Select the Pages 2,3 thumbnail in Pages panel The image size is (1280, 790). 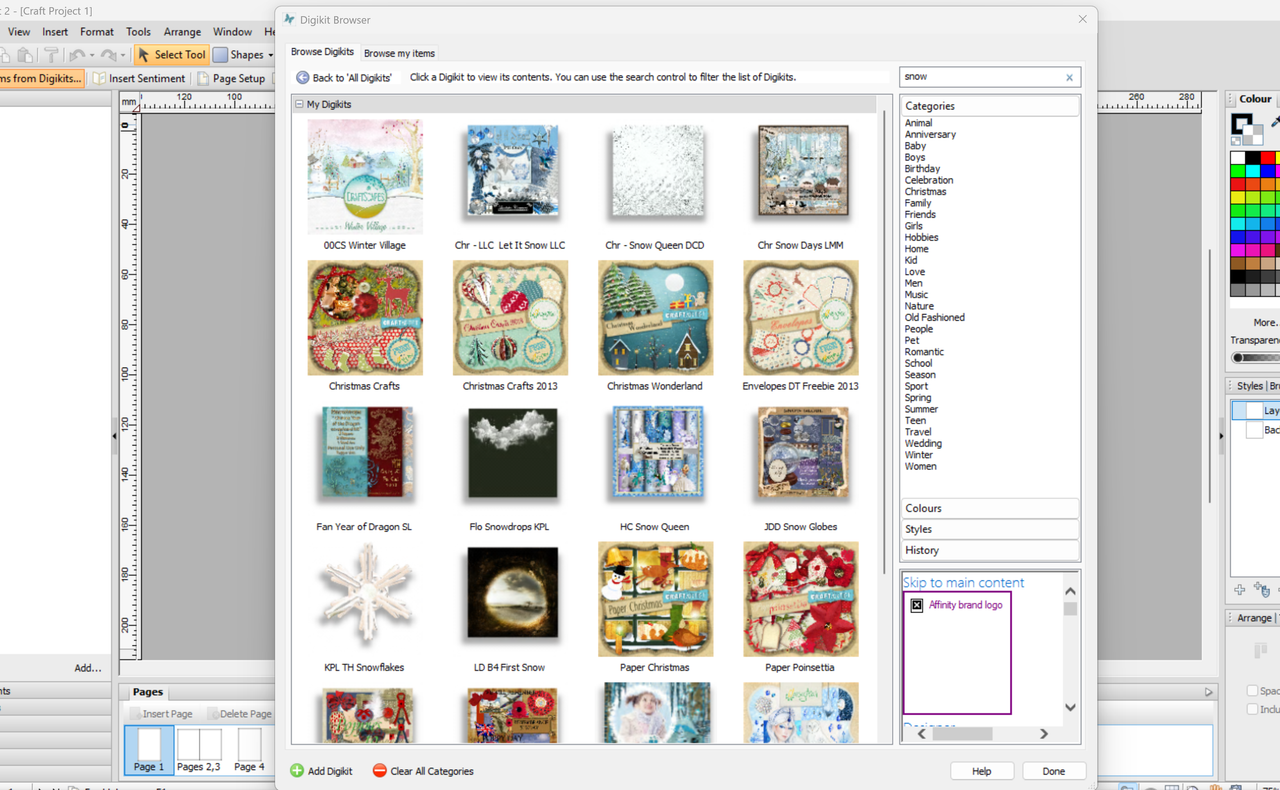pyautogui.click(x=198, y=750)
